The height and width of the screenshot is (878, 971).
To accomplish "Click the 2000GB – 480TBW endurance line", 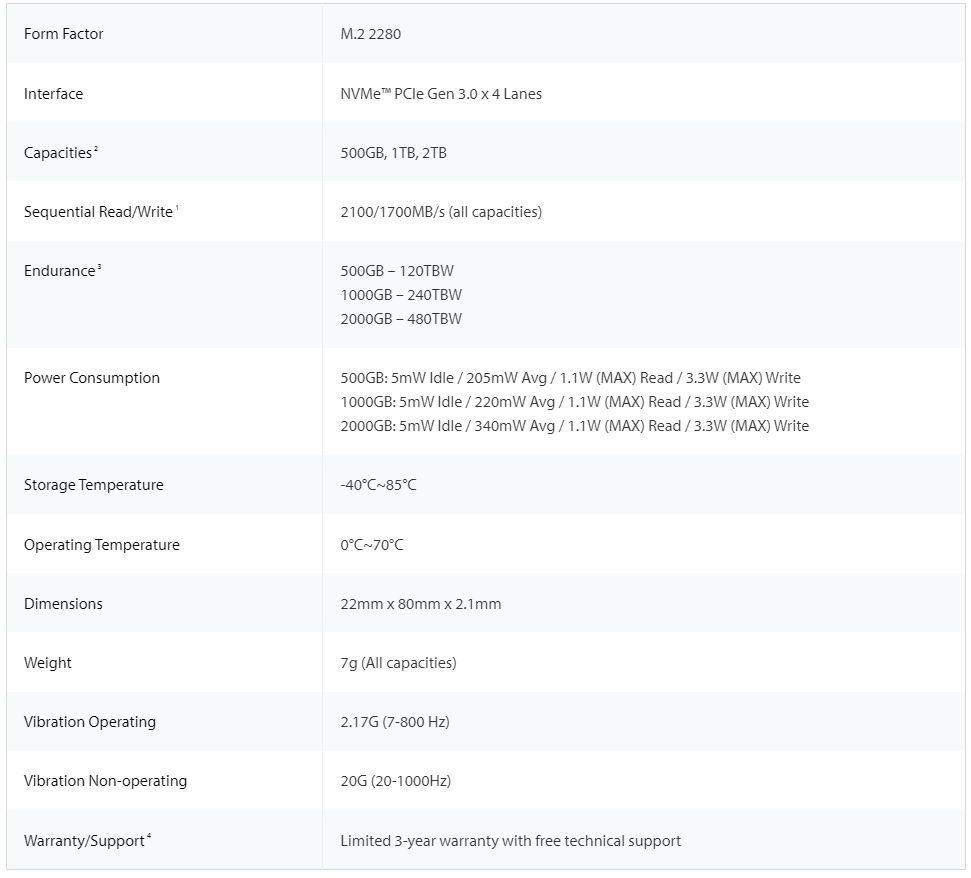I will pos(401,319).
